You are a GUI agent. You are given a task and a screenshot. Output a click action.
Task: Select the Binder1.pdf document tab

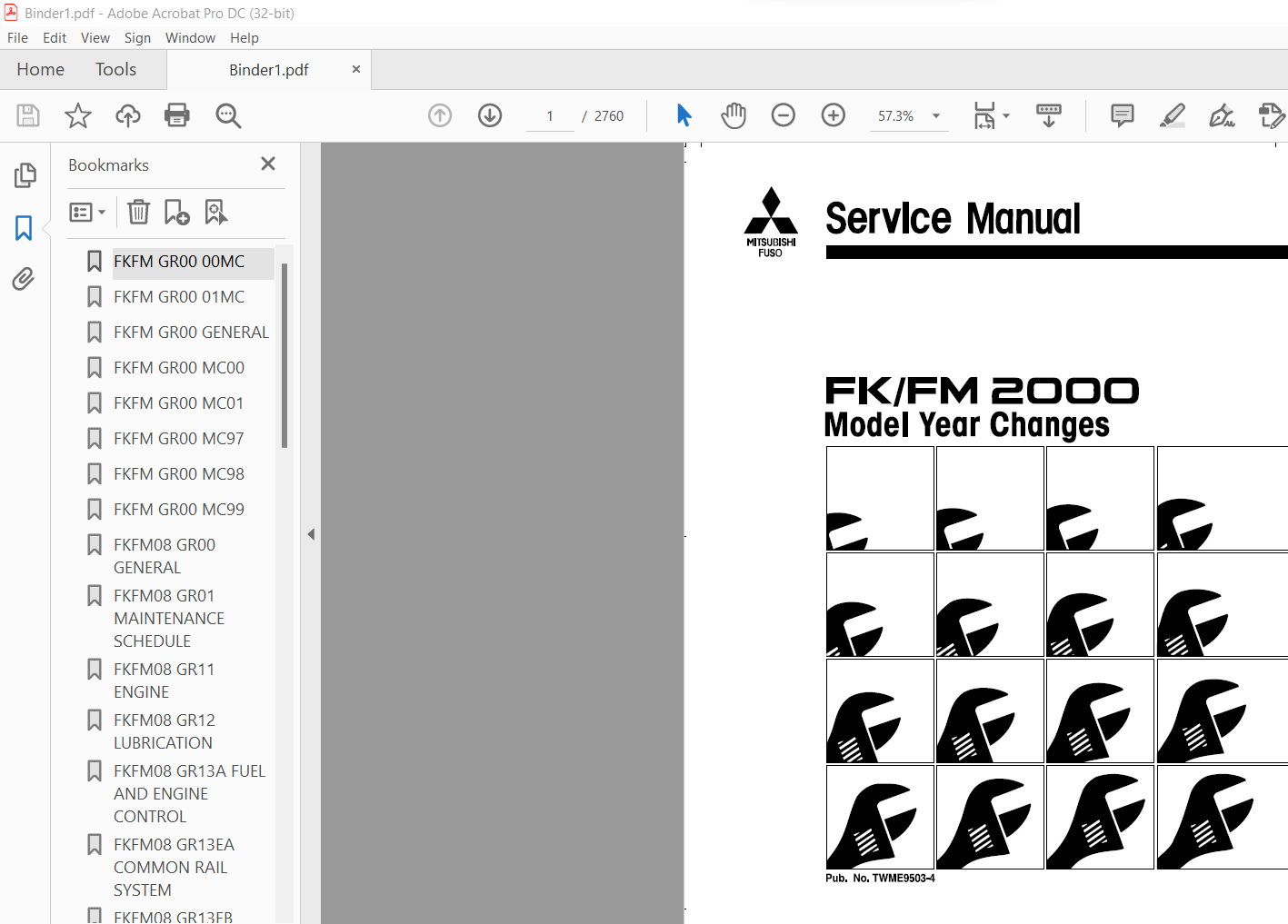(268, 70)
